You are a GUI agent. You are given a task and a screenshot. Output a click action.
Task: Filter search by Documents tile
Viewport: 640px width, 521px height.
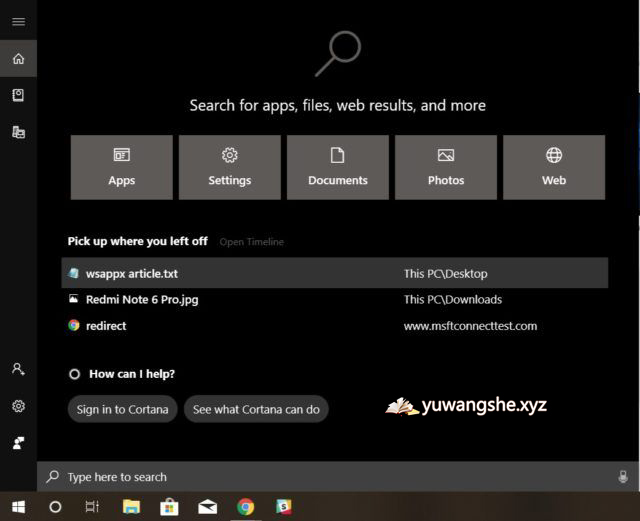338,167
